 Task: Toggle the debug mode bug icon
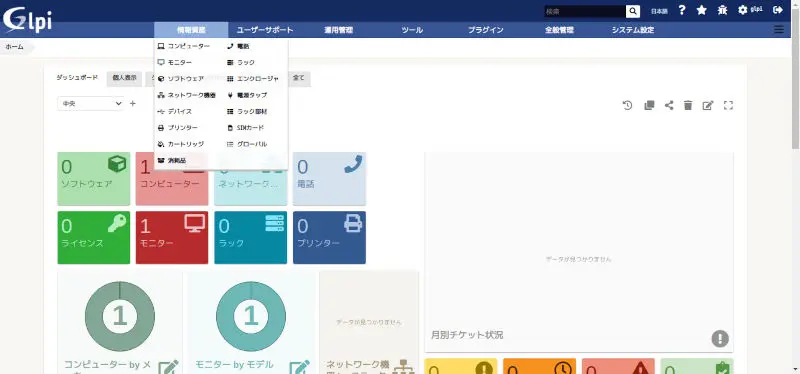click(722, 10)
